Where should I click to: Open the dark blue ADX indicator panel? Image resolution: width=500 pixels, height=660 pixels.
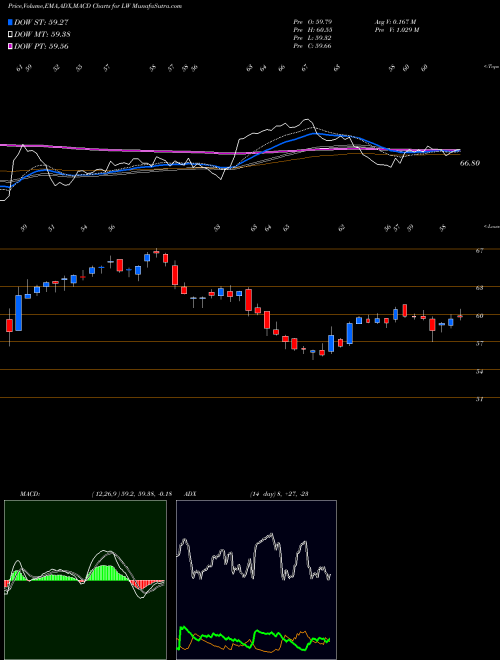tap(256, 580)
